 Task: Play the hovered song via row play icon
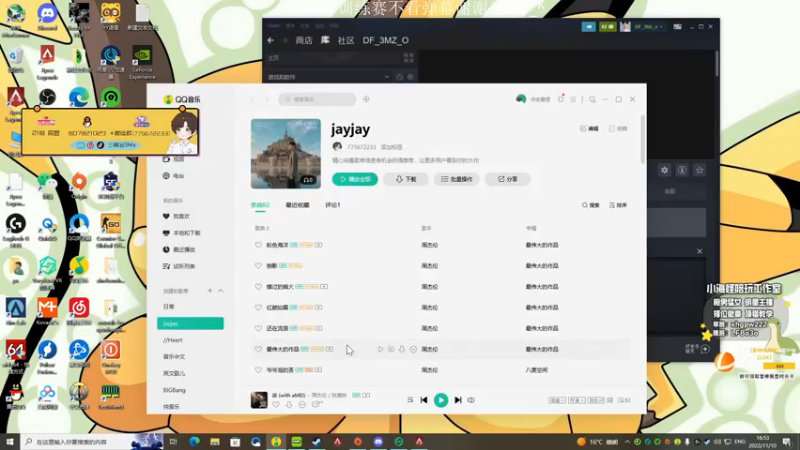click(380, 349)
